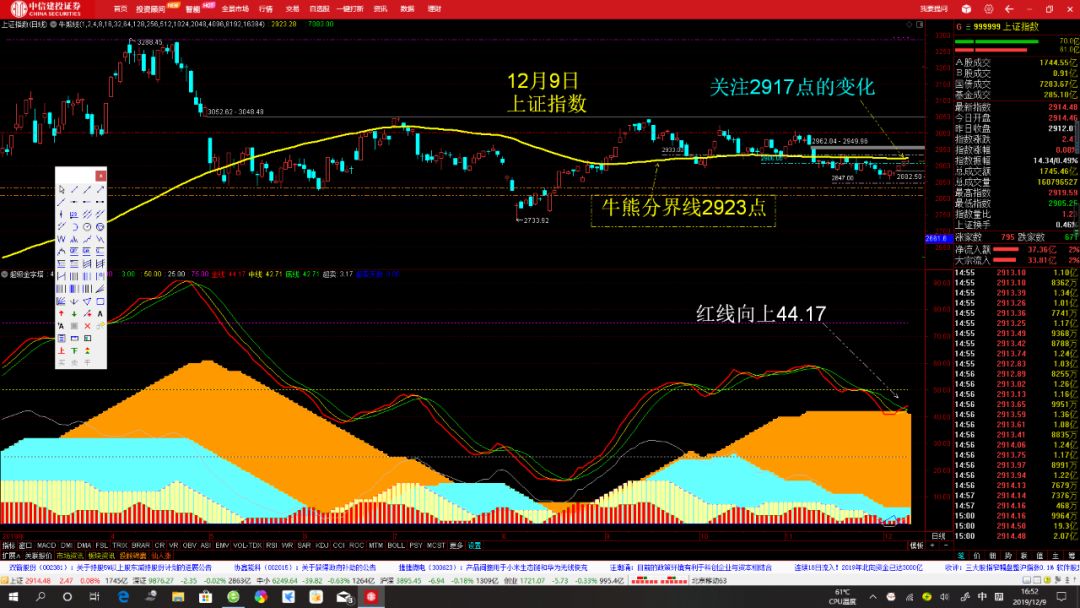The height and width of the screenshot is (608, 1080).
Task: Click the 协鑫能科 announcement link
Action: coord(305,568)
